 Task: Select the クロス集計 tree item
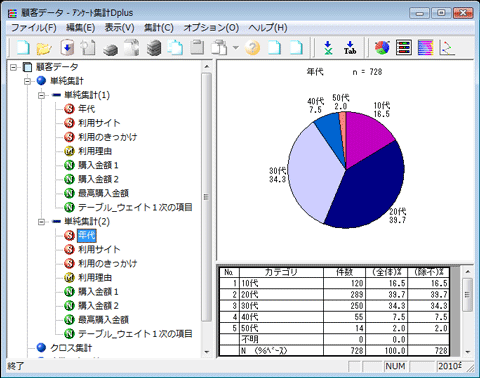tap(71, 348)
